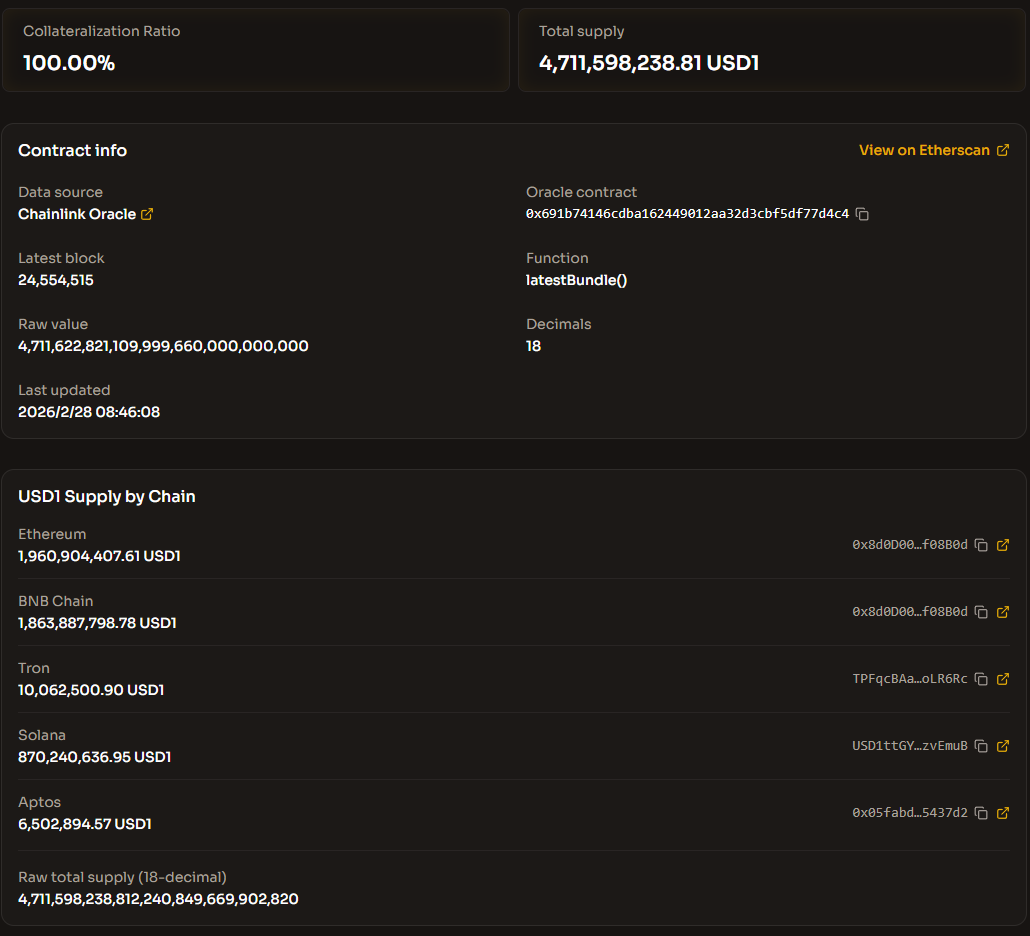
Task: Open Tron contract external link icon
Action: coord(1003,679)
